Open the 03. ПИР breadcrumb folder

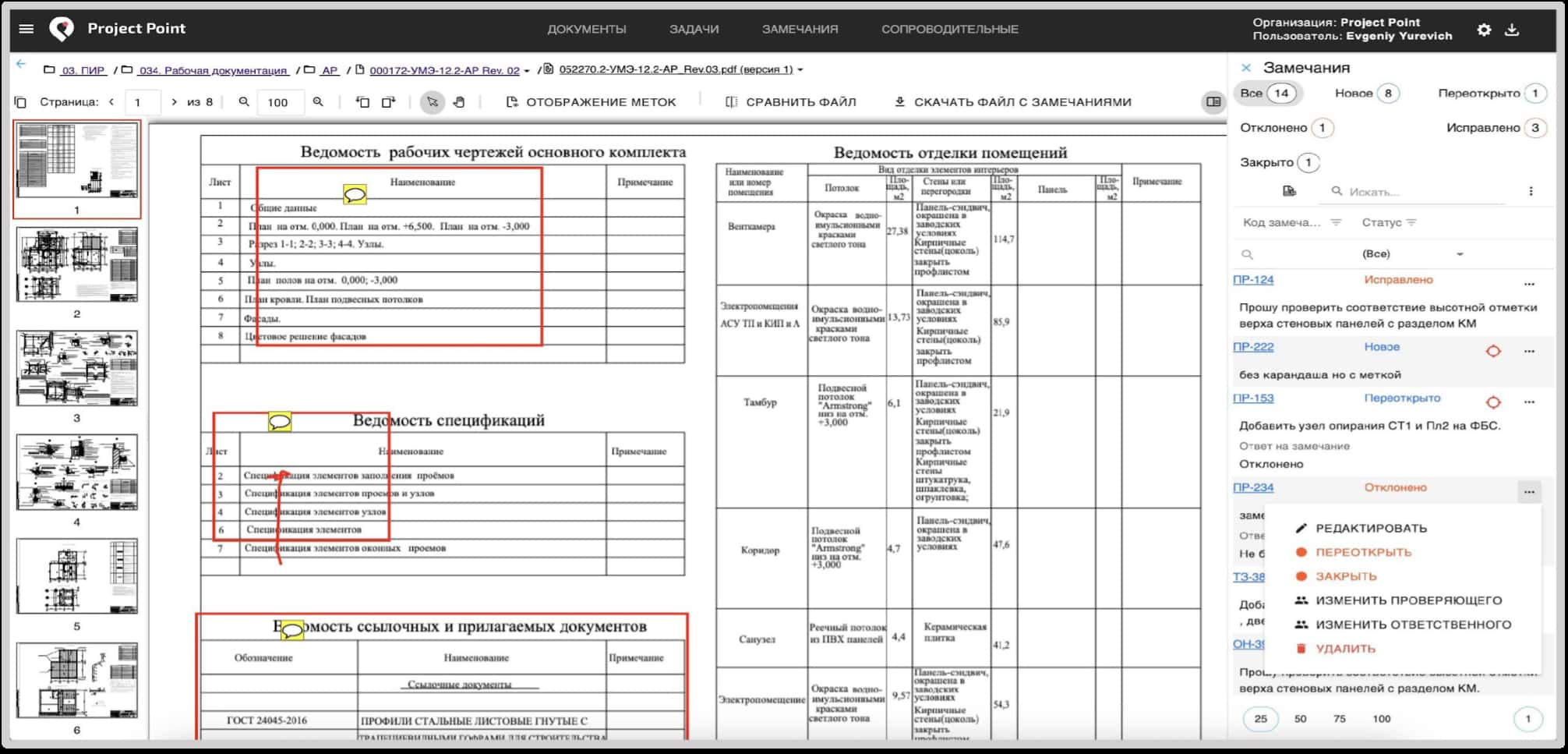(x=83, y=70)
